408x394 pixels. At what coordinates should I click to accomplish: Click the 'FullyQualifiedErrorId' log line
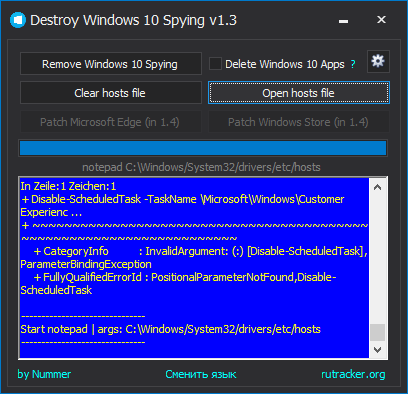(185, 277)
